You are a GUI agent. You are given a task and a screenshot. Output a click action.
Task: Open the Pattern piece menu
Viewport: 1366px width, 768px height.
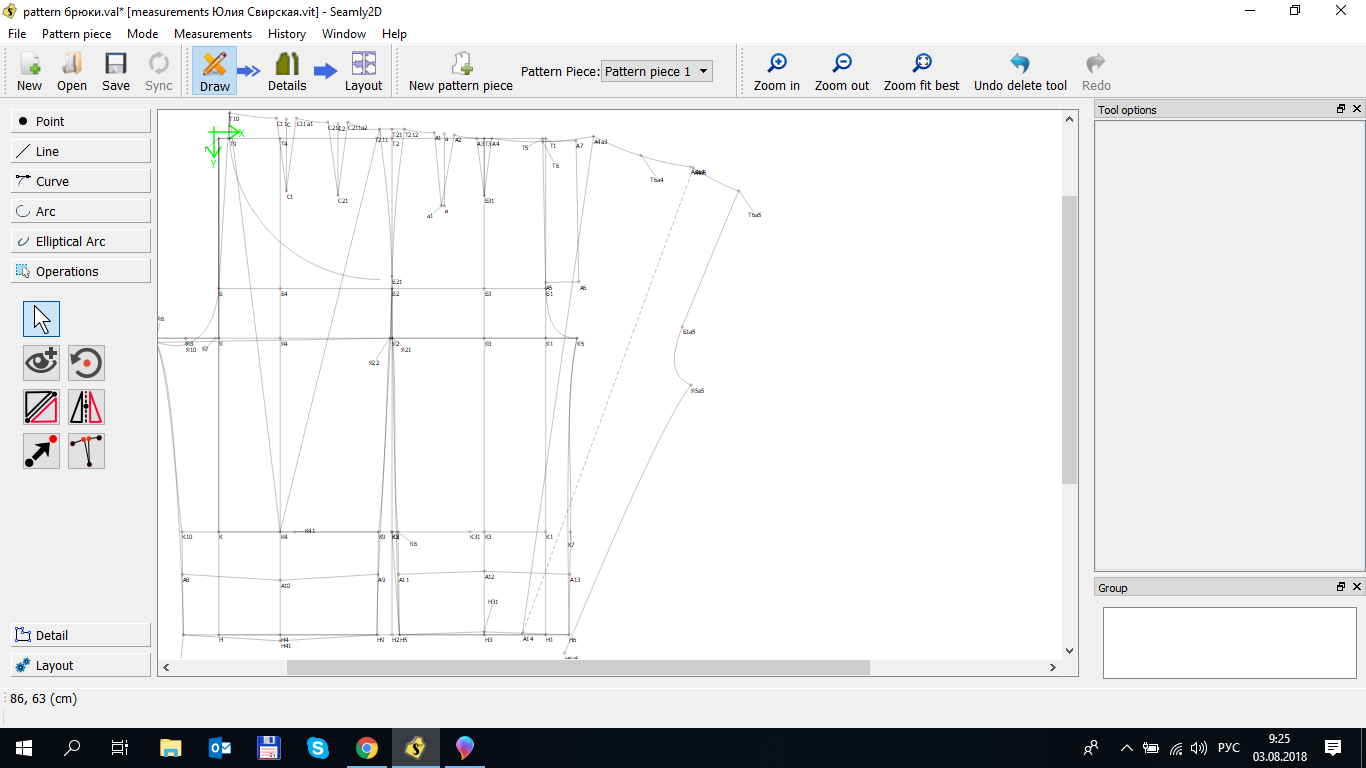click(77, 33)
